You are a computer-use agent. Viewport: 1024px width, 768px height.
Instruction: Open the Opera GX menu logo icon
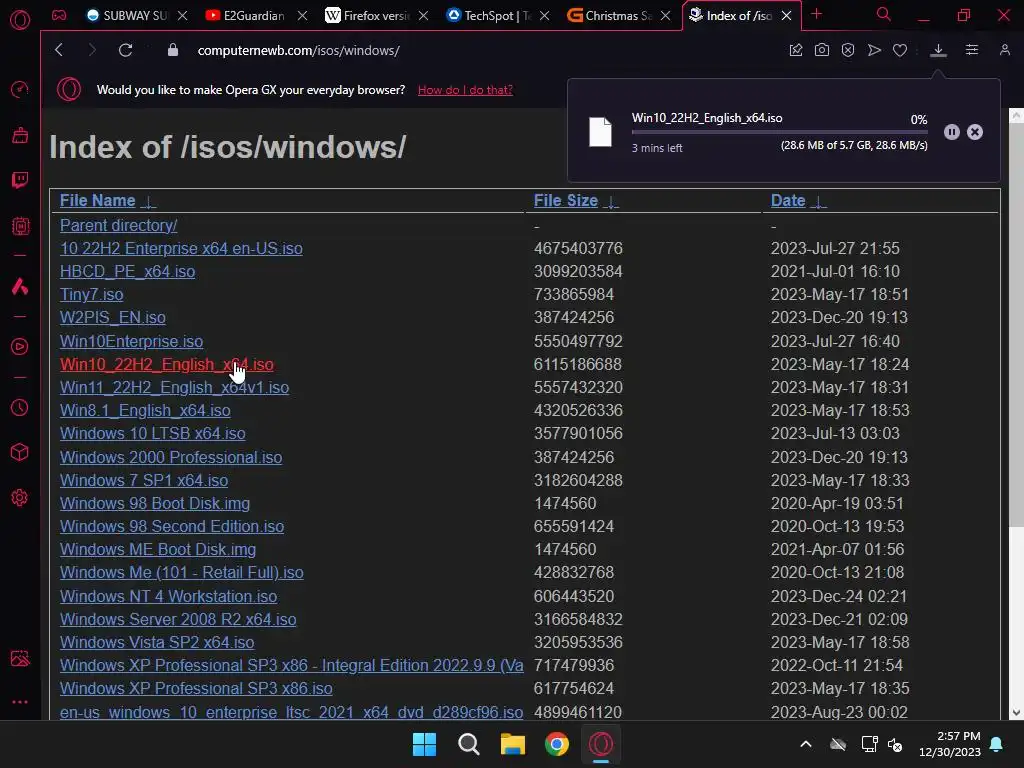pyautogui.click(x=20, y=20)
